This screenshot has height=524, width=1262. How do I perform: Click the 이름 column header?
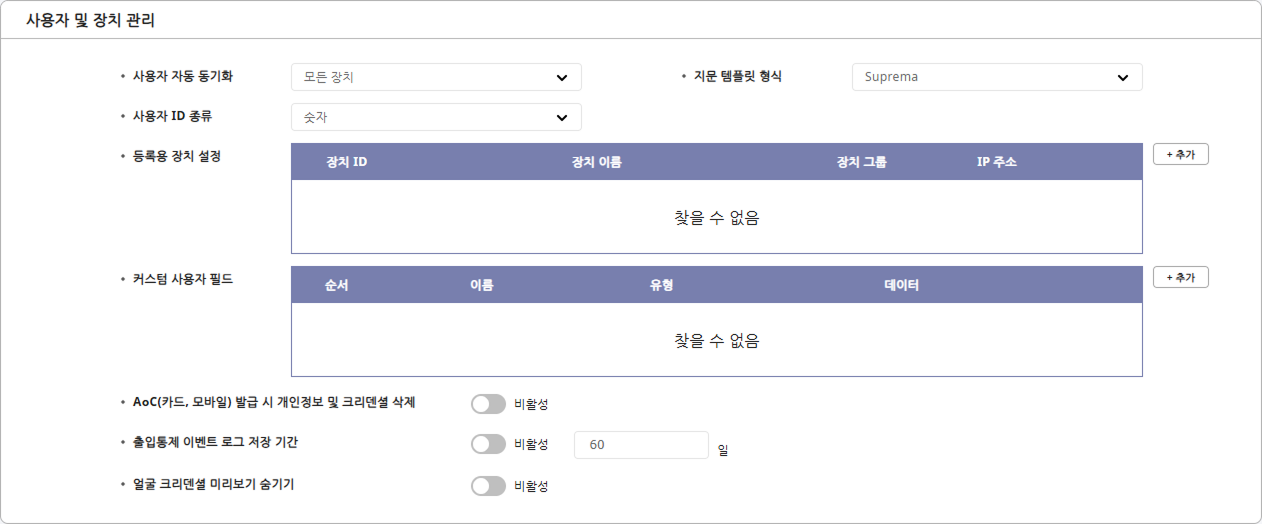[482, 285]
